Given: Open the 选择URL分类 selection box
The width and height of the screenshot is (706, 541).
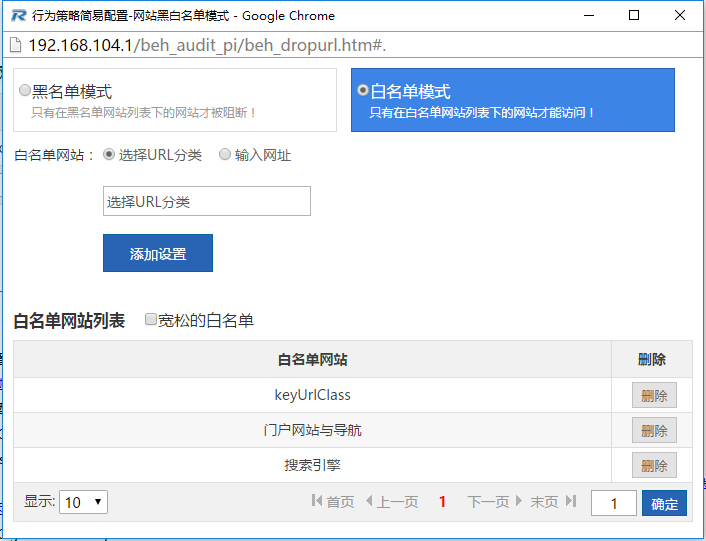Looking at the screenshot, I should (x=206, y=201).
